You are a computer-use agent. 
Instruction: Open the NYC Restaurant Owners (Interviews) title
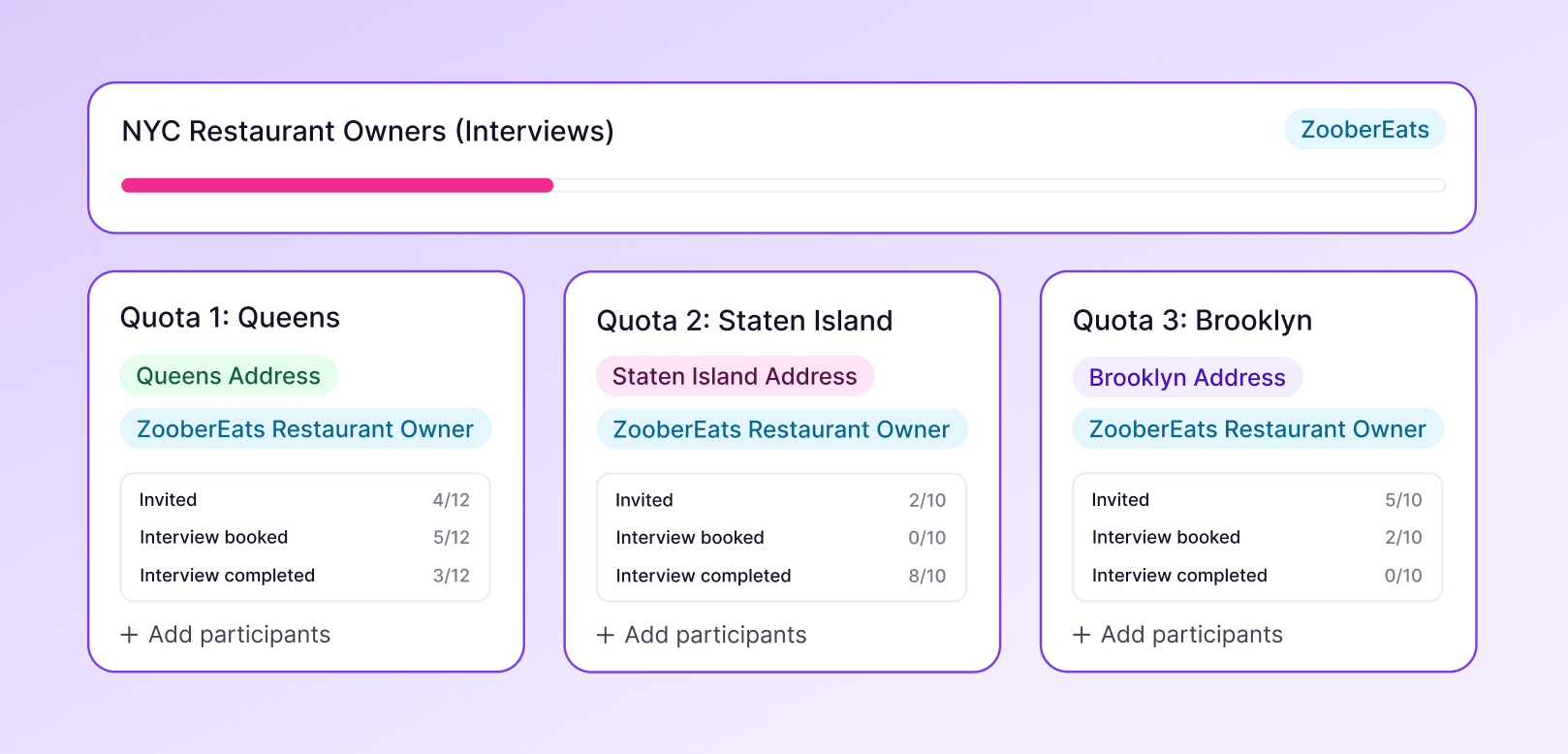[368, 131]
